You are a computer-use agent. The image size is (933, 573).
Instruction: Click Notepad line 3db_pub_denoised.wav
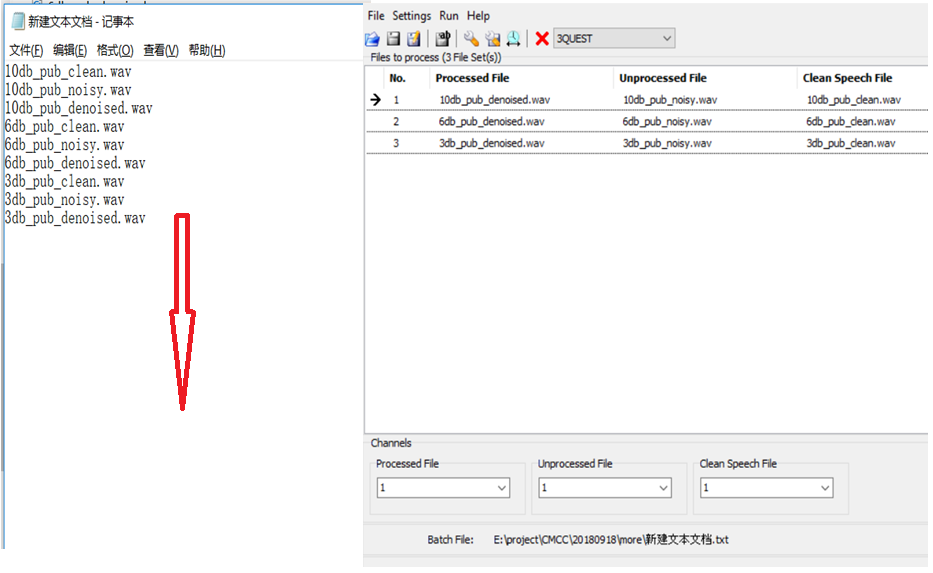(75, 218)
